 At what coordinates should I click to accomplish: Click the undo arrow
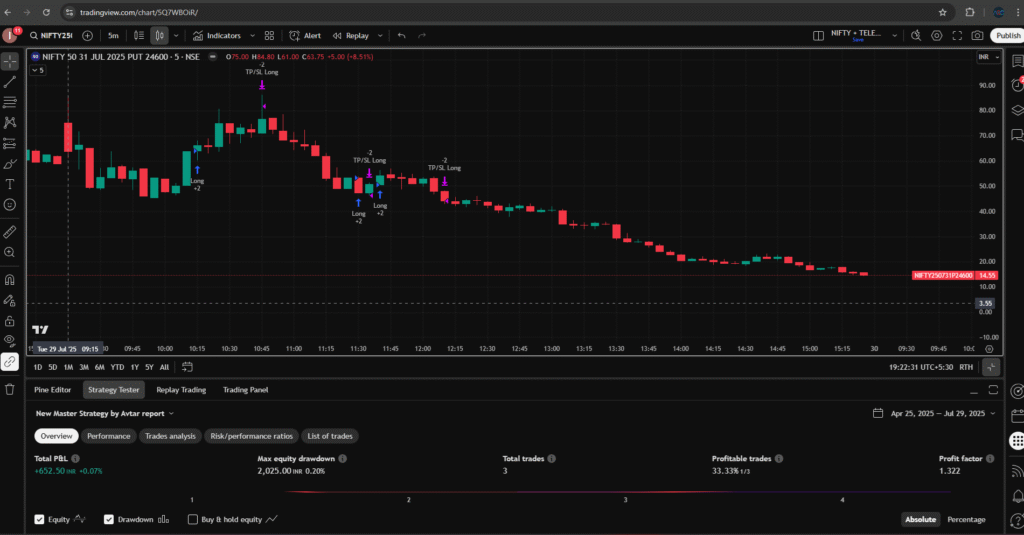[402, 36]
